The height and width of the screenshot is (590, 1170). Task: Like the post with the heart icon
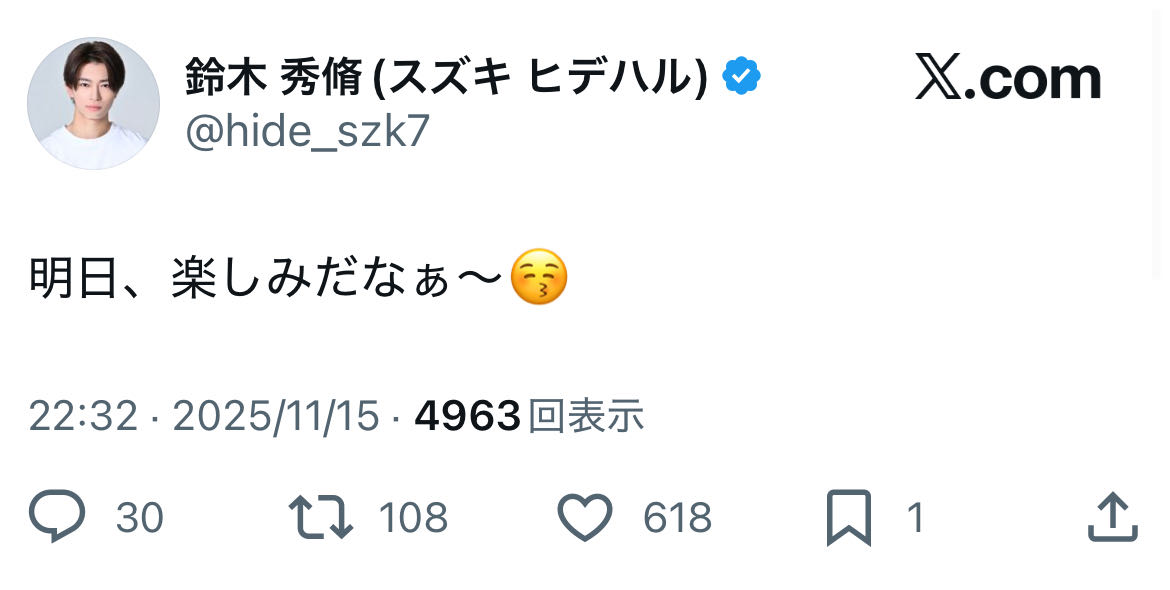pos(584,517)
